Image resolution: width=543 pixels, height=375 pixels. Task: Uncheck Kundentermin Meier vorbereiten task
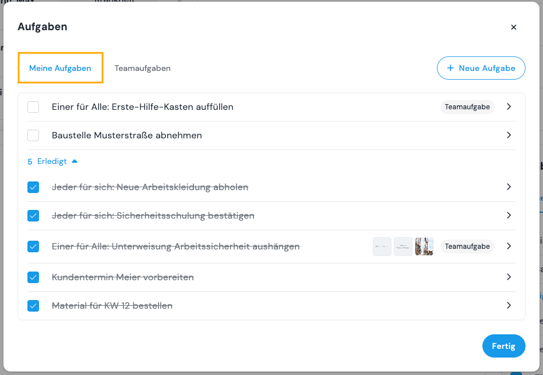tap(33, 277)
